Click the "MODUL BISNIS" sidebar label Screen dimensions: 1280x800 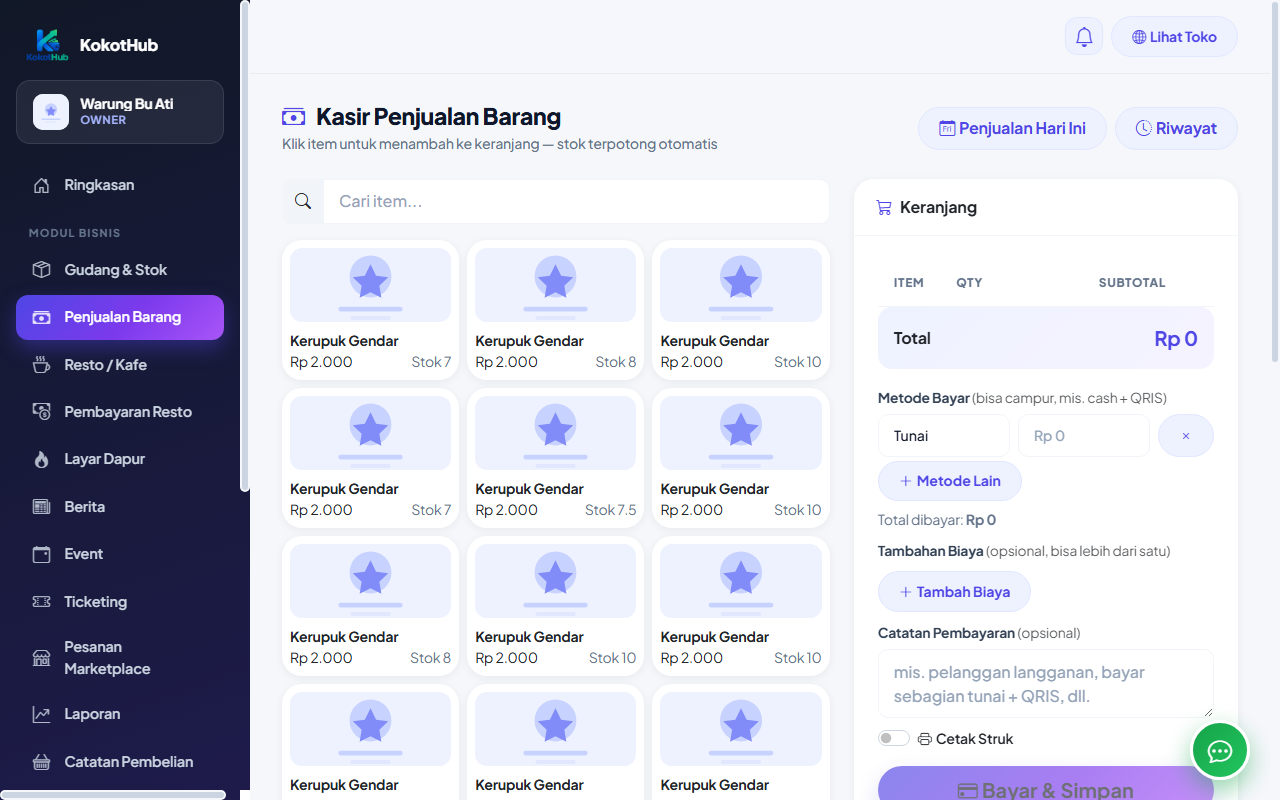point(75,233)
